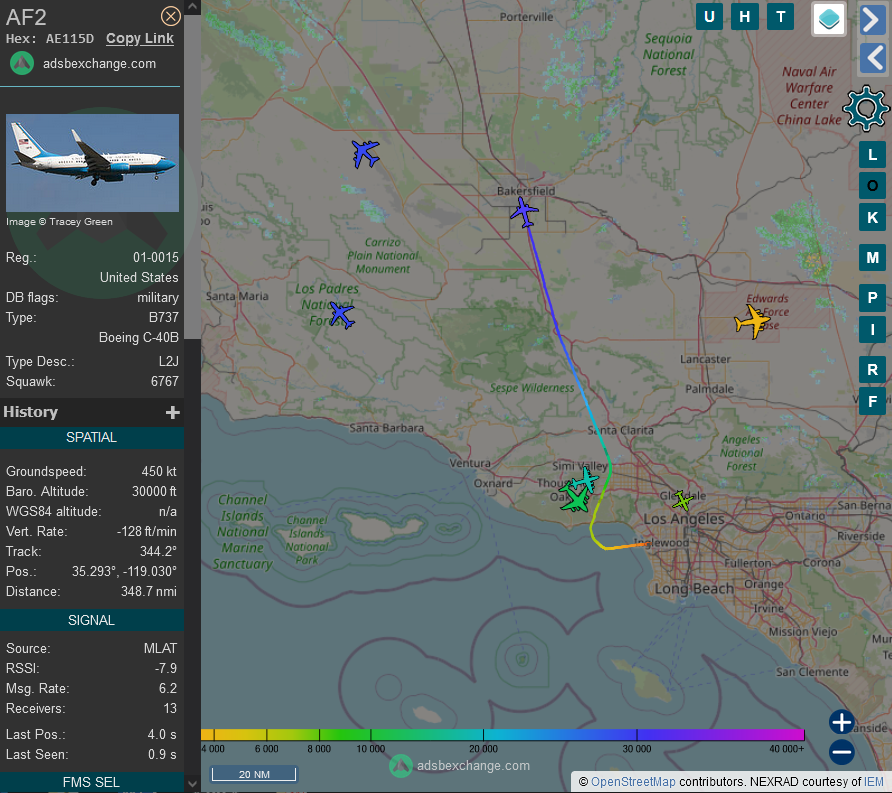Select the lime aircraft near Glendale
The height and width of the screenshot is (793, 892).
pos(682,501)
